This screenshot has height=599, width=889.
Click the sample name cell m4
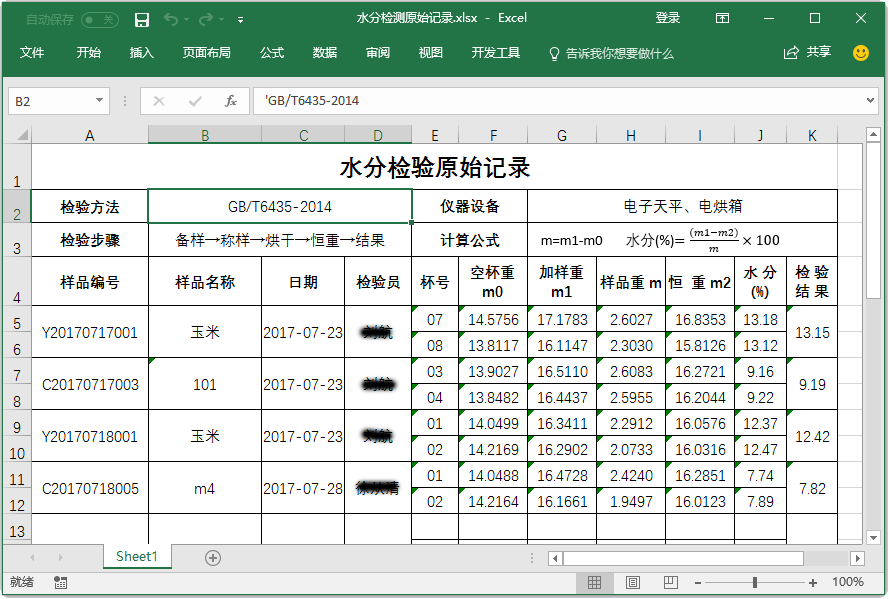pyautogui.click(x=205, y=488)
